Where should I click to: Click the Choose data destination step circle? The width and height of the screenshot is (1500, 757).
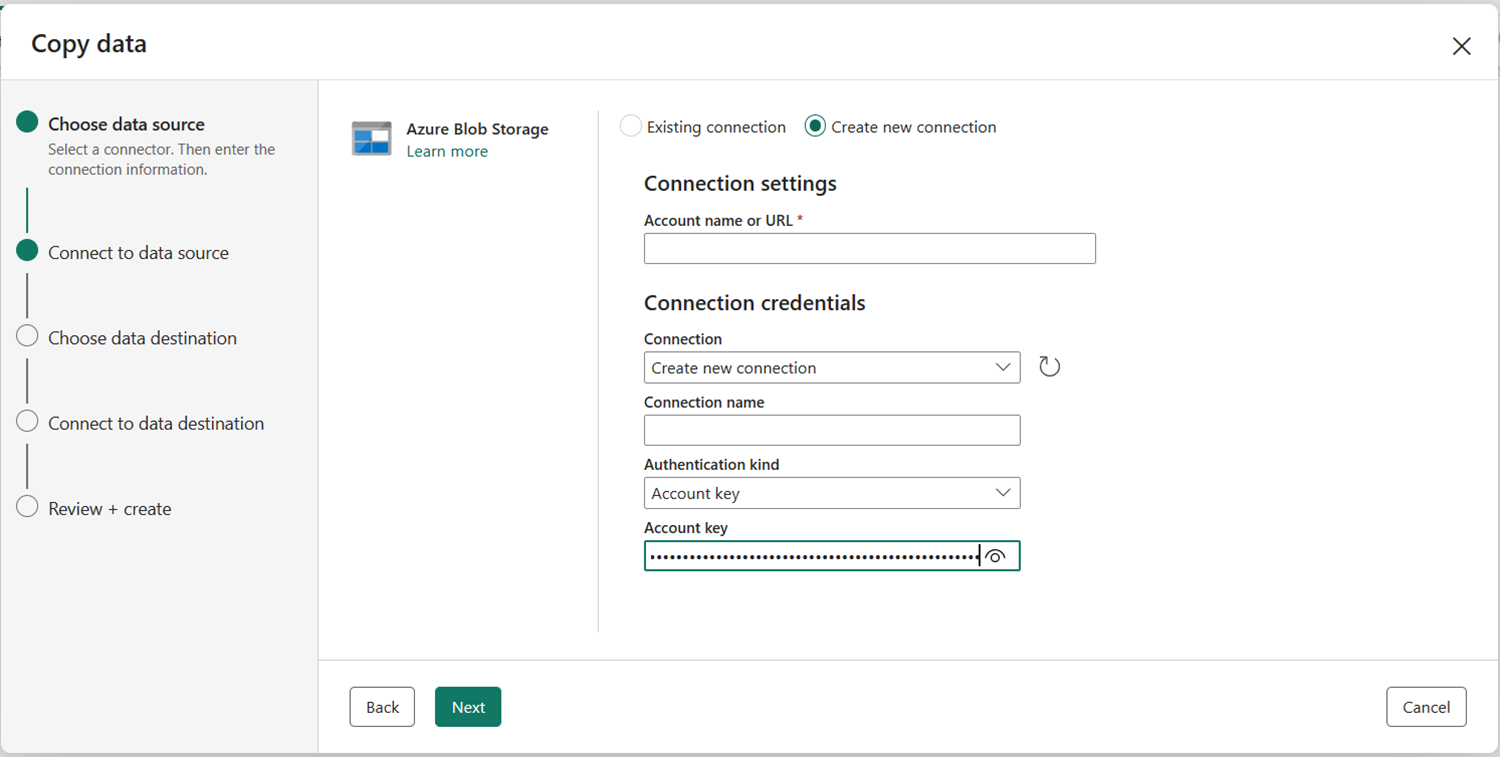coord(28,337)
